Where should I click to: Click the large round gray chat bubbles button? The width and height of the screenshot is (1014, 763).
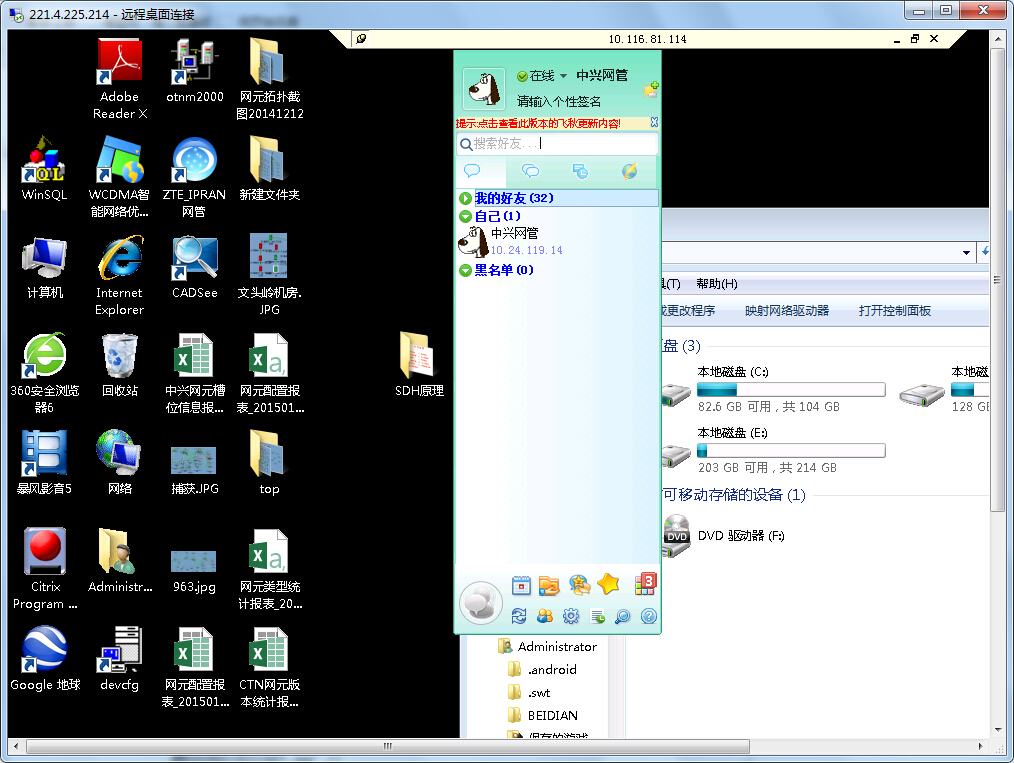coord(480,603)
